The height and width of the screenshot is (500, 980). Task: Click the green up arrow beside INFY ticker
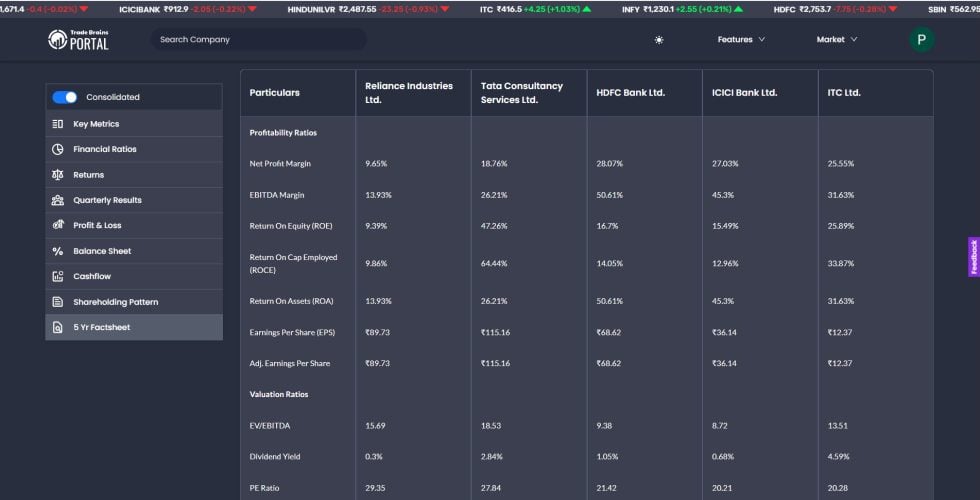739,9
